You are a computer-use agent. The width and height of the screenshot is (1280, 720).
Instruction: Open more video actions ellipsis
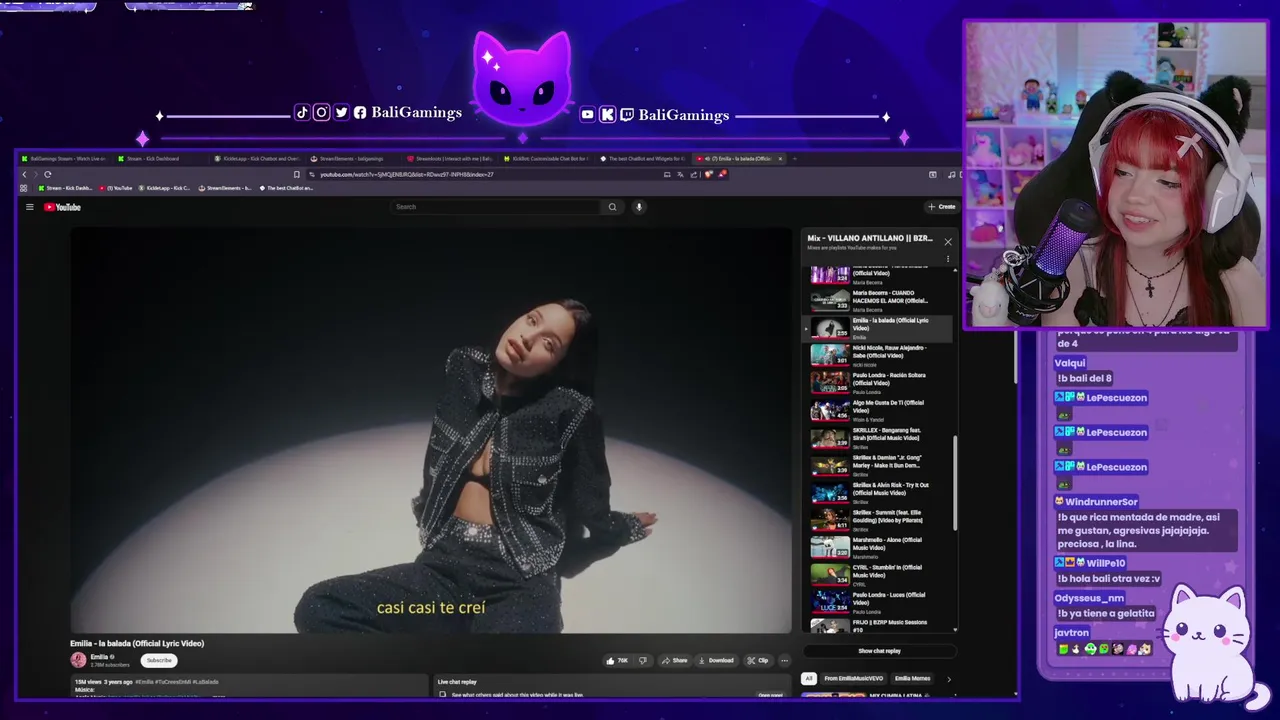click(785, 660)
